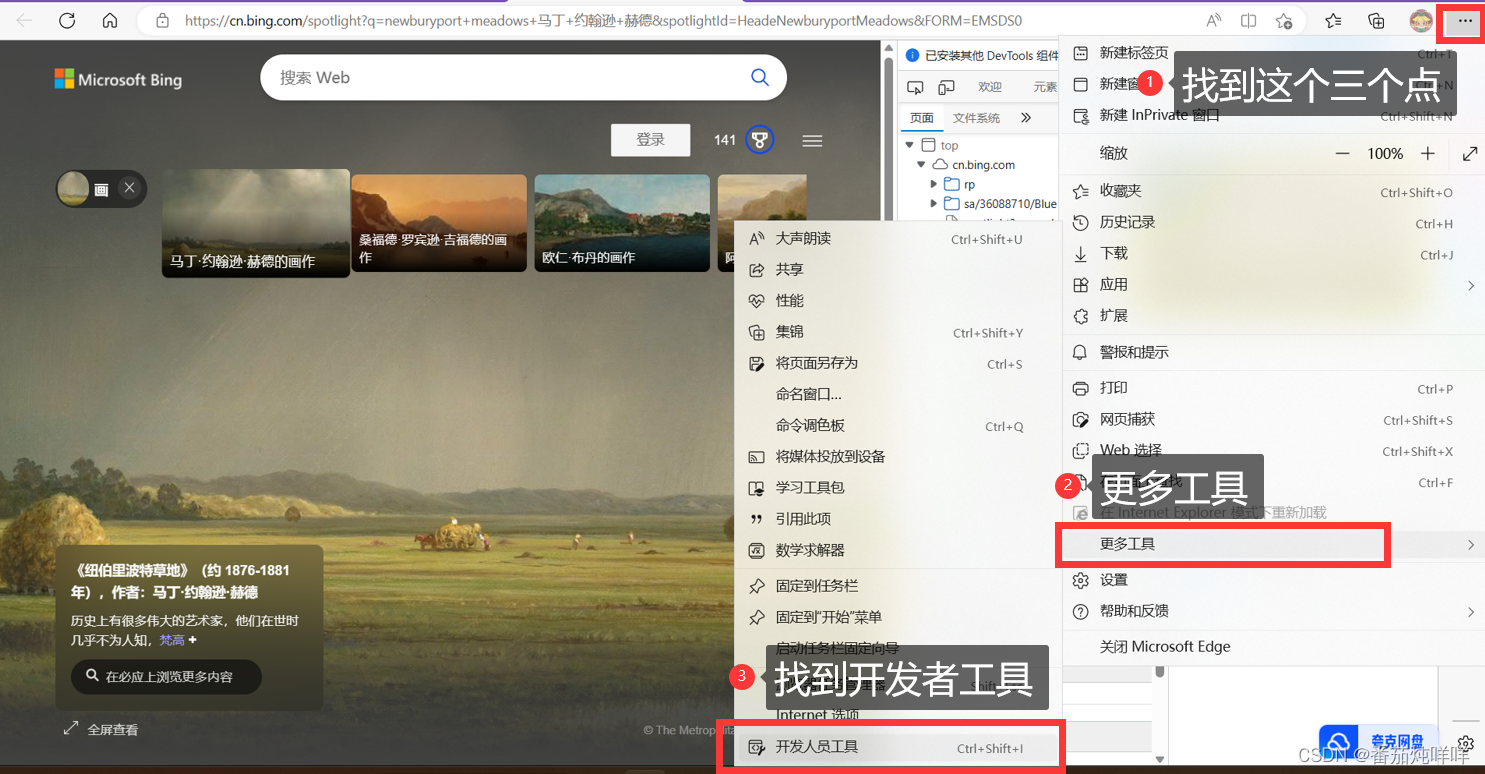Choose 将页面另存为 submenu item
Viewport: 1485px width, 774px height.
[896, 363]
